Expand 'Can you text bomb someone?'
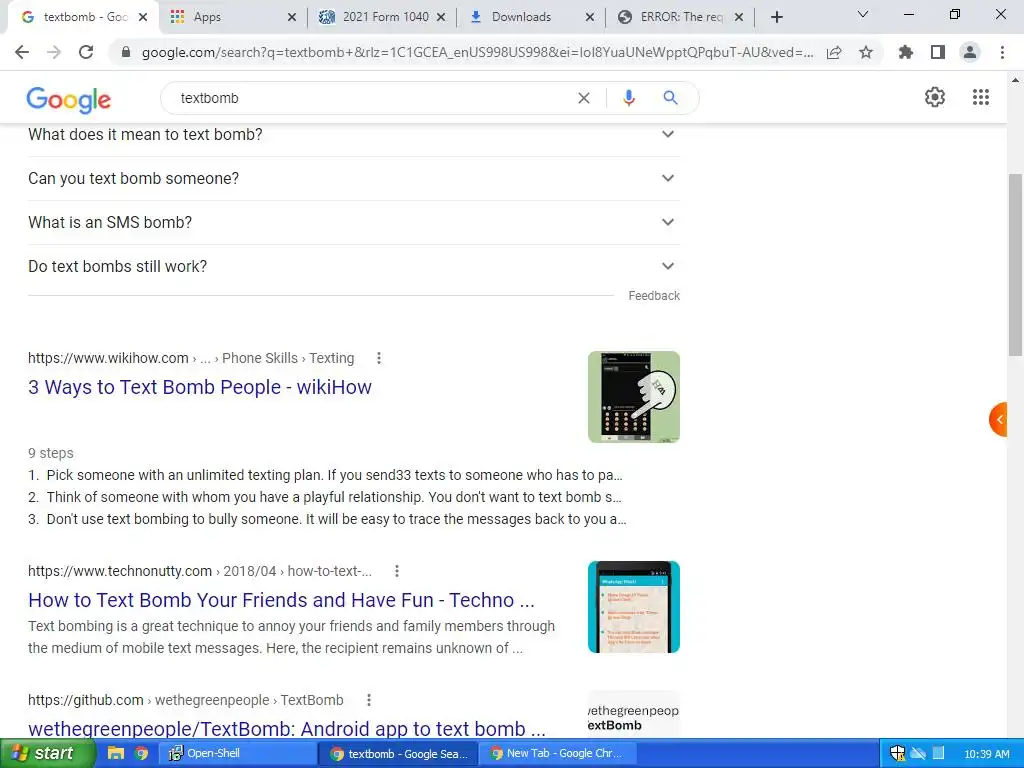The image size is (1024, 768). (354, 178)
